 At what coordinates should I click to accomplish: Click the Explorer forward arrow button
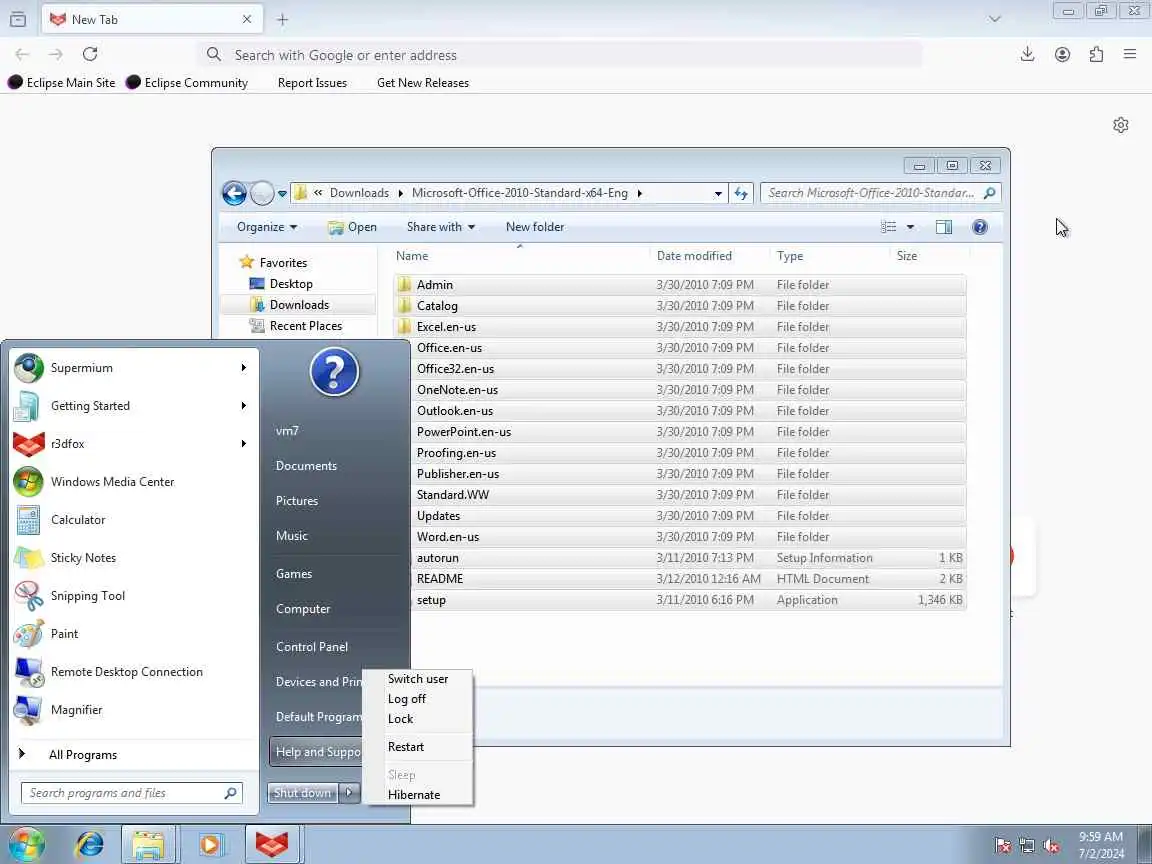pos(262,193)
